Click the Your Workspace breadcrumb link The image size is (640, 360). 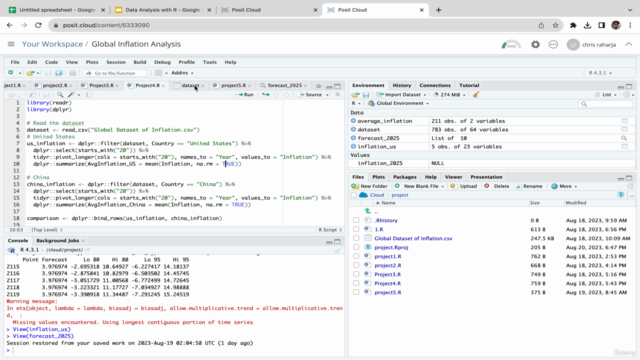point(52,44)
